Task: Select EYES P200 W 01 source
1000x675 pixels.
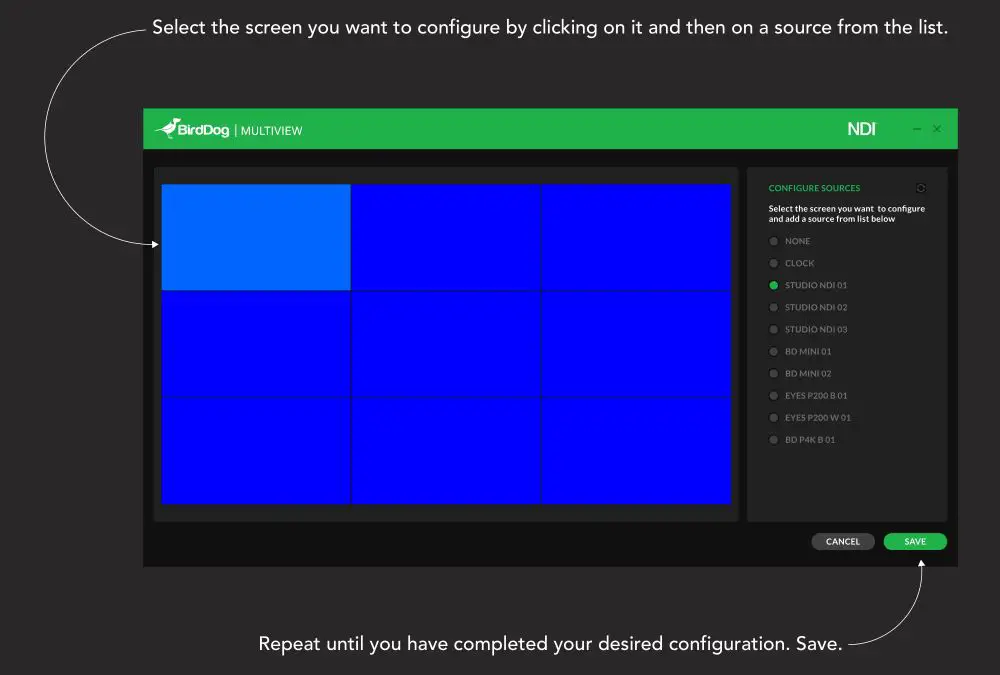Action: [x=813, y=417]
